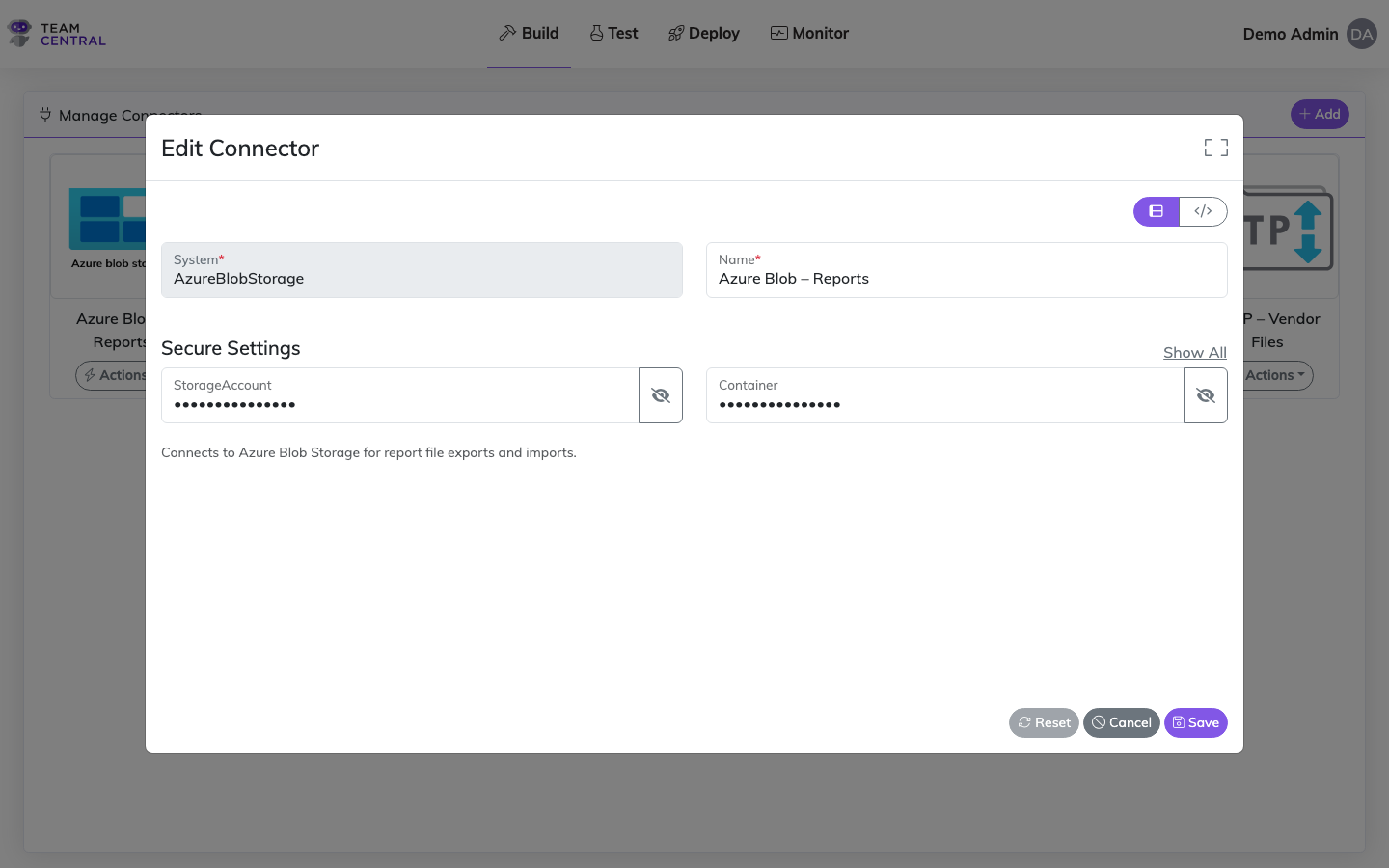Switch to code view in the editor
Image resolution: width=1389 pixels, height=868 pixels.
(1203, 211)
